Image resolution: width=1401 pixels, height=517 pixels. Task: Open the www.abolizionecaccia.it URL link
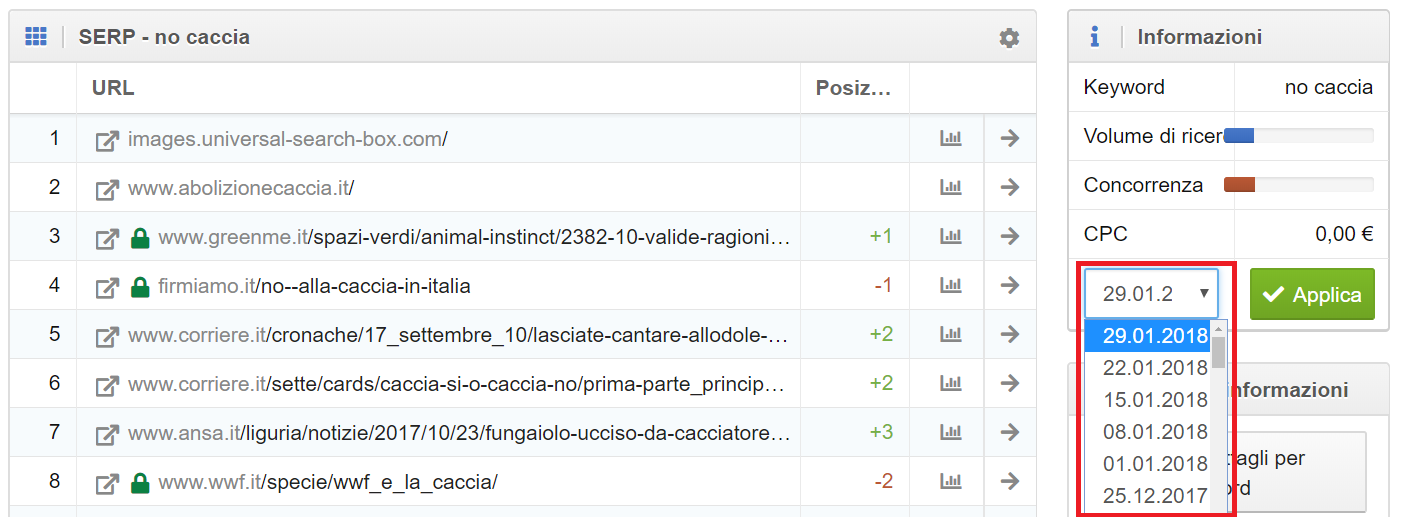click(240, 187)
